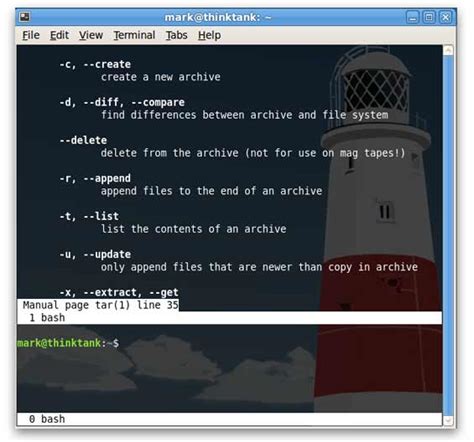Click the '--delete' option line
The height and width of the screenshot is (442, 474).
(x=83, y=140)
